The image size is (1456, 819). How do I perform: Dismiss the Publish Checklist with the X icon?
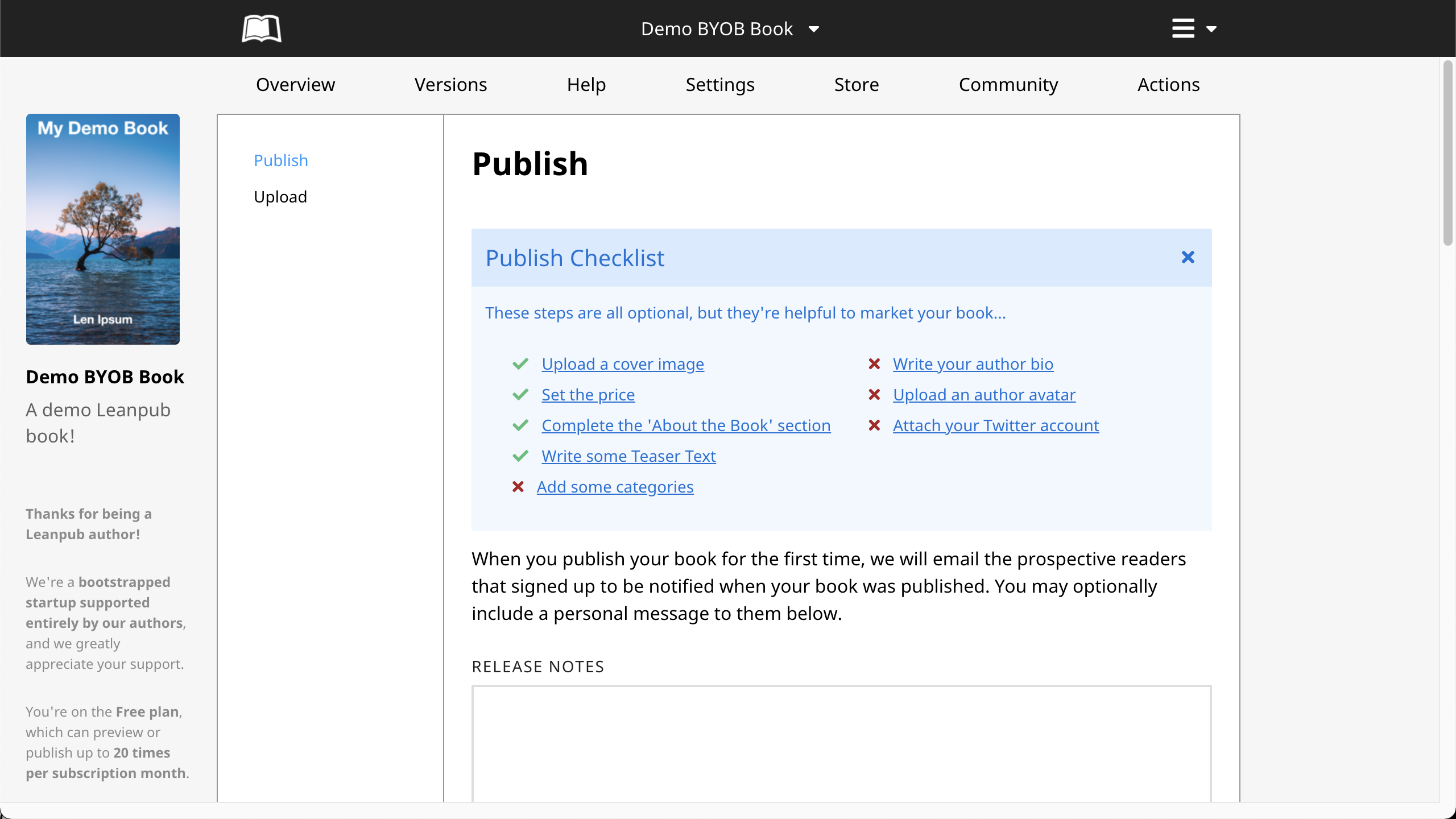pyautogui.click(x=1188, y=258)
